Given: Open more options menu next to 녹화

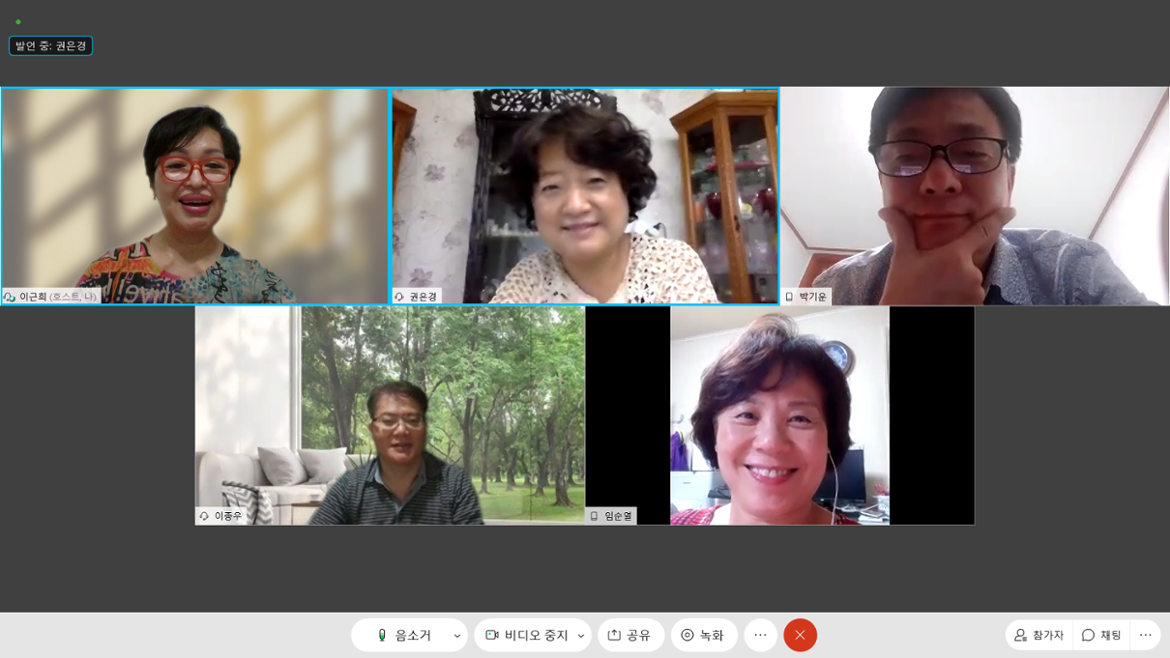Looking at the screenshot, I should coord(760,635).
